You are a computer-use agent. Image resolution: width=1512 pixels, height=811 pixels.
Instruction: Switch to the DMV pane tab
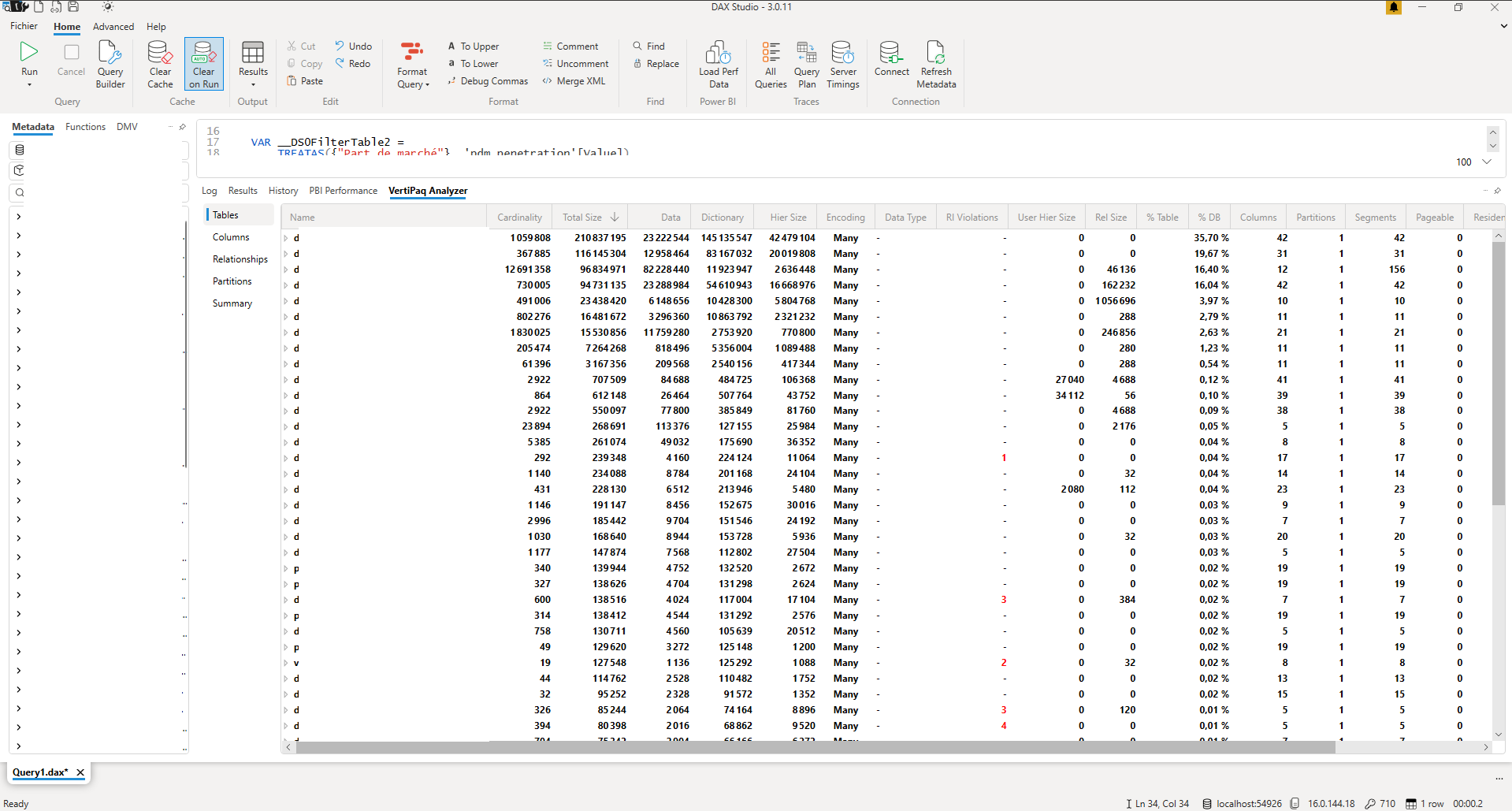coord(127,127)
